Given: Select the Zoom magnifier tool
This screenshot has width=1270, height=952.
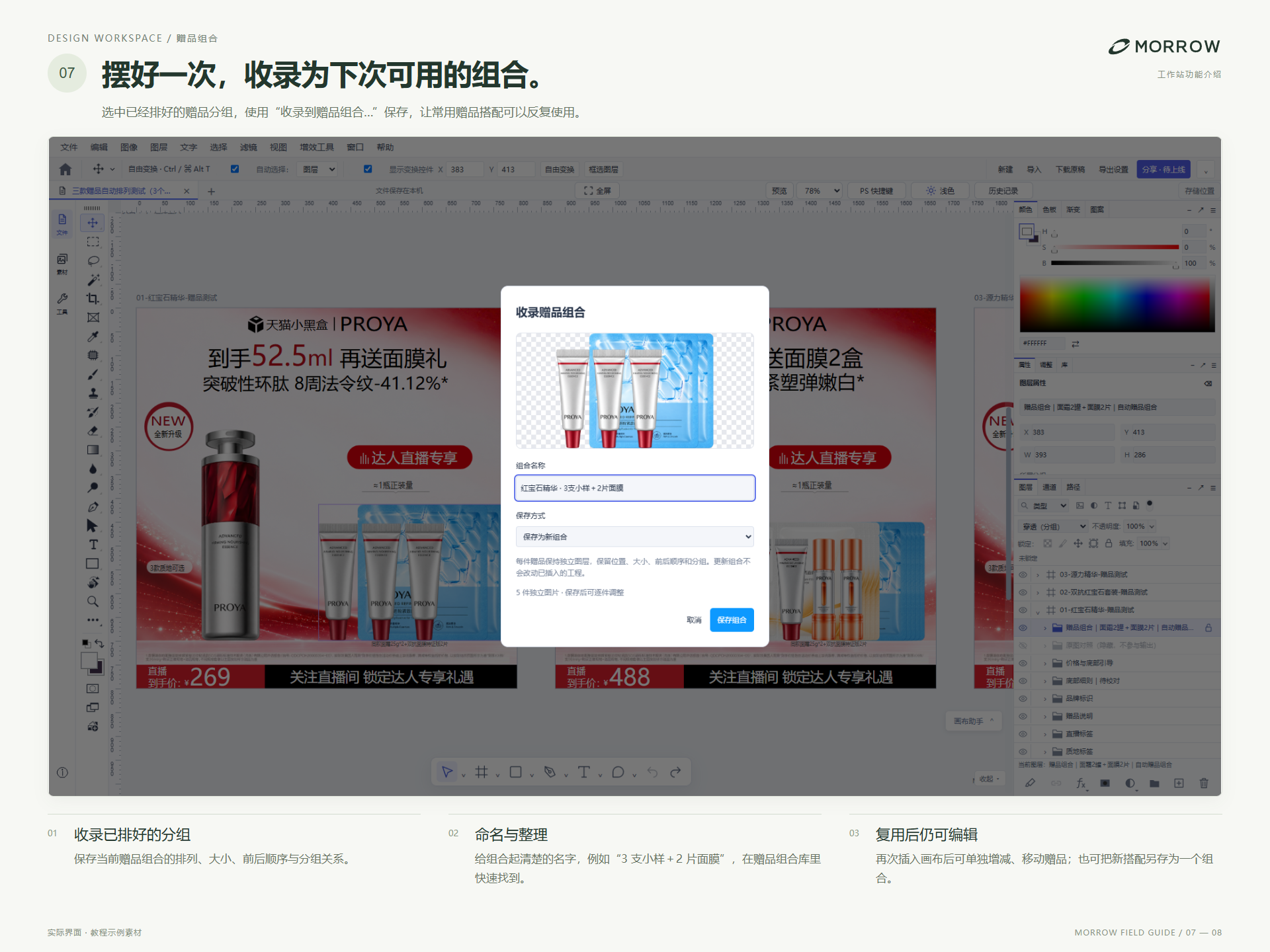Looking at the screenshot, I should pos(93,602).
